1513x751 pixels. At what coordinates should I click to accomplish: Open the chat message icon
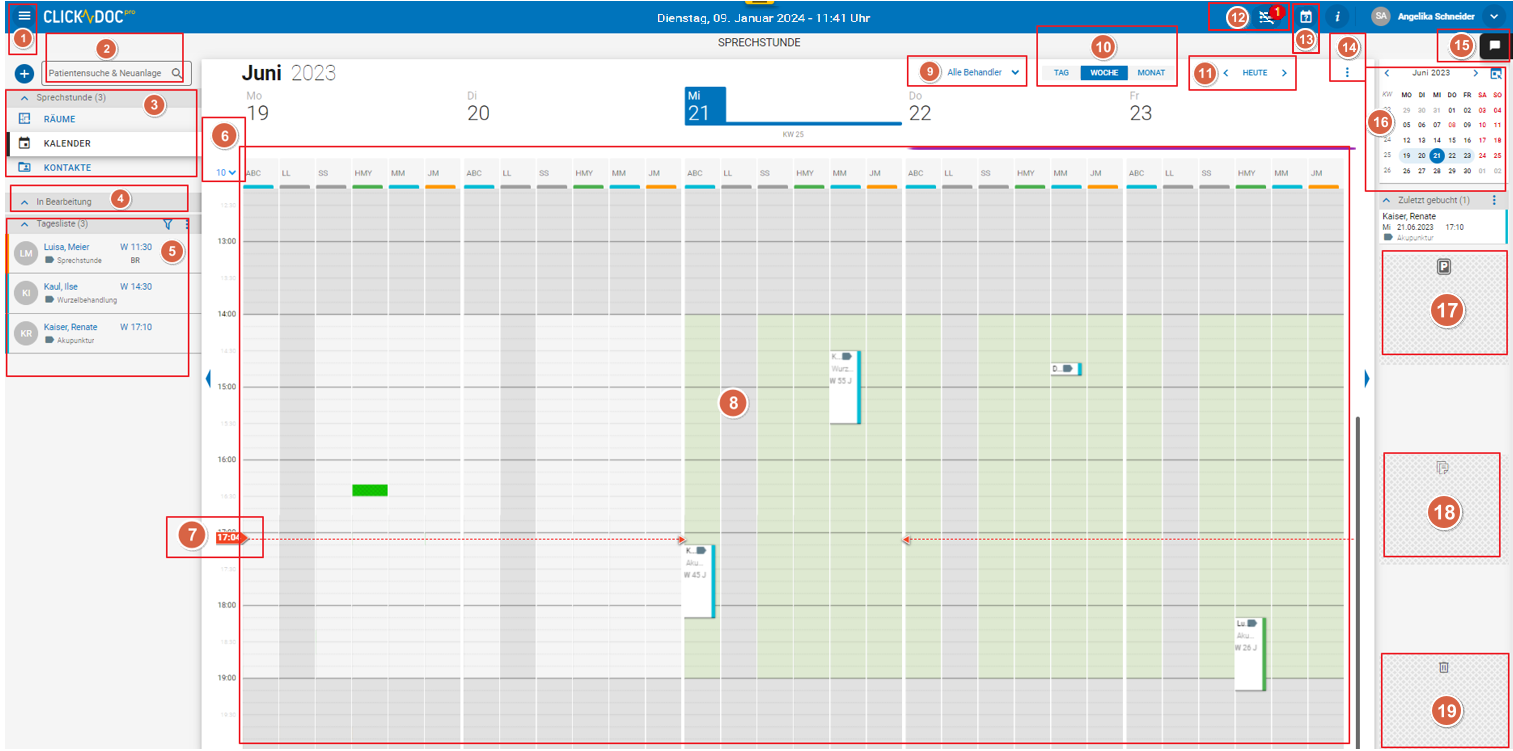pos(1495,45)
